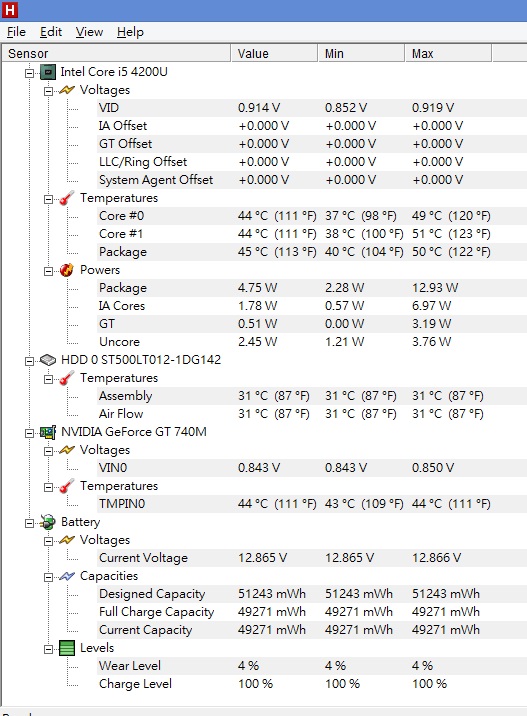The width and height of the screenshot is (527, 716).
Task: Click the green Levels icon under Battery
Action: pyautogui.click(x=67, y=648)
